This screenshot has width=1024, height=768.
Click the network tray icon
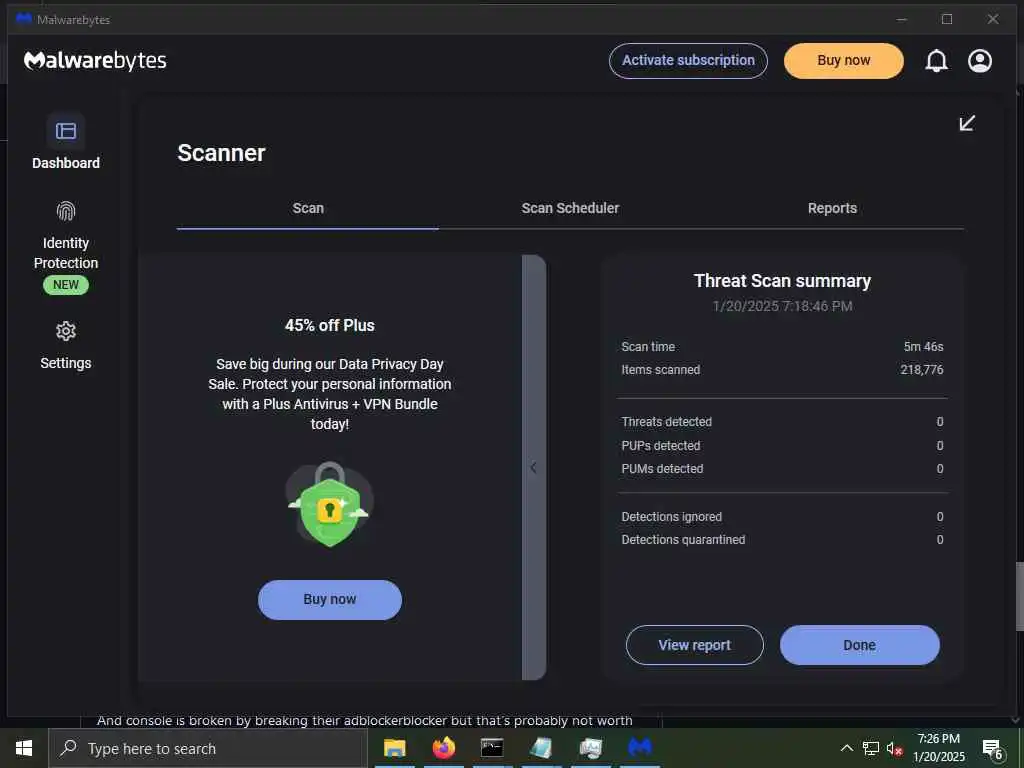(871, 748)
